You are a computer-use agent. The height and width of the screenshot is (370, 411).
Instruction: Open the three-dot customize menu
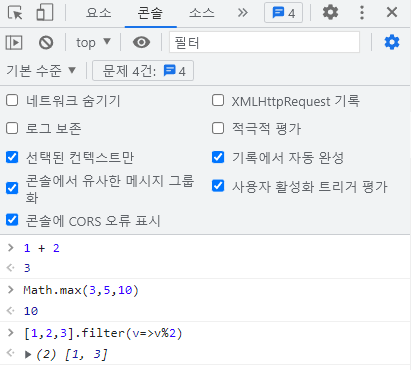click(362, 13)
